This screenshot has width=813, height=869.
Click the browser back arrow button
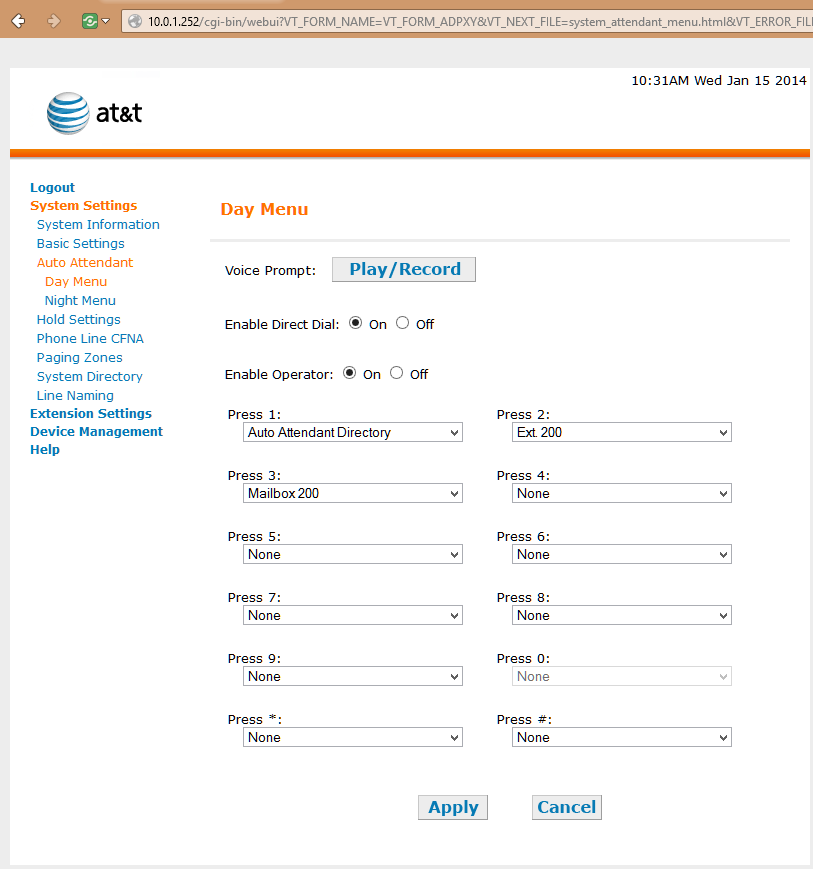[18, 20]
